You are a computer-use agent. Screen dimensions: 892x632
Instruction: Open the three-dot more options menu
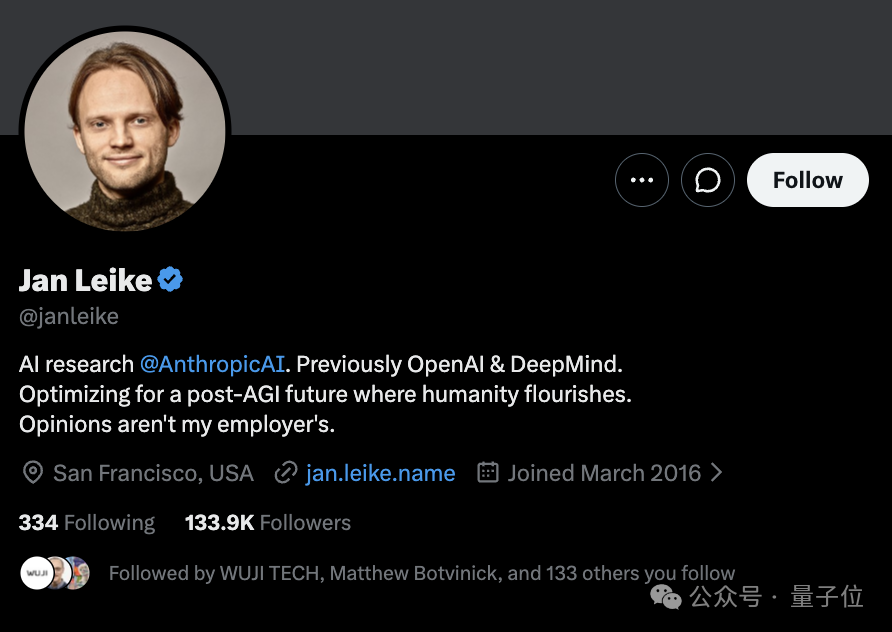(x=642, y=180)
